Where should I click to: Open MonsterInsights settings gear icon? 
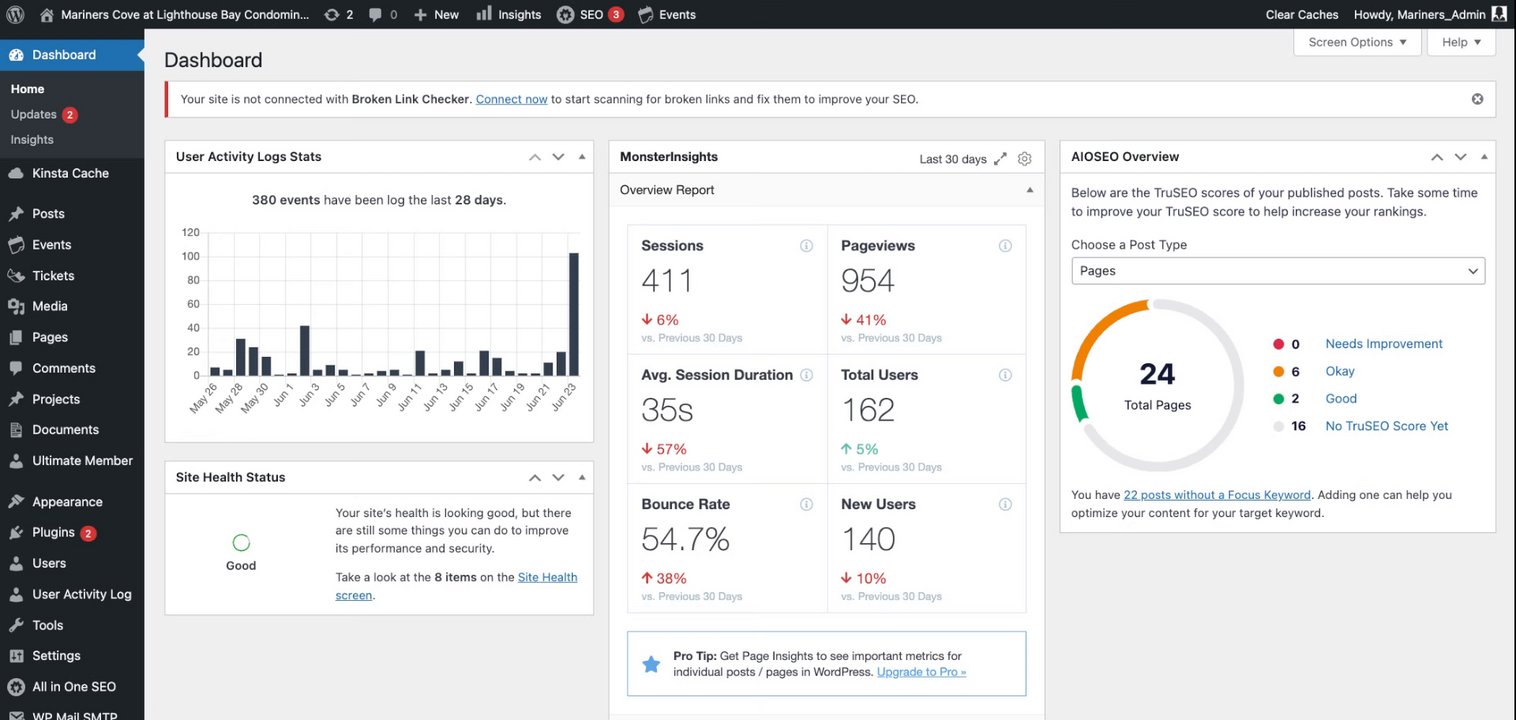click(1024, 158)
